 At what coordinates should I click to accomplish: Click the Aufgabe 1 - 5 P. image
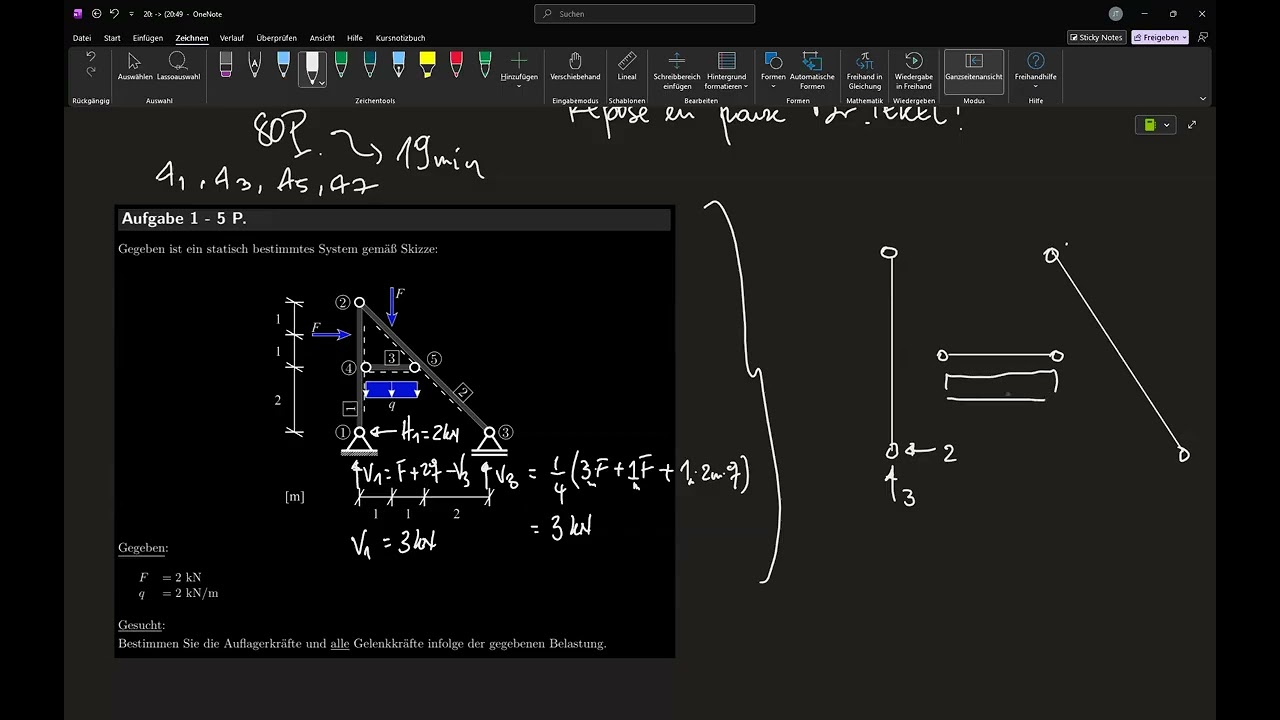coord(395,432)
